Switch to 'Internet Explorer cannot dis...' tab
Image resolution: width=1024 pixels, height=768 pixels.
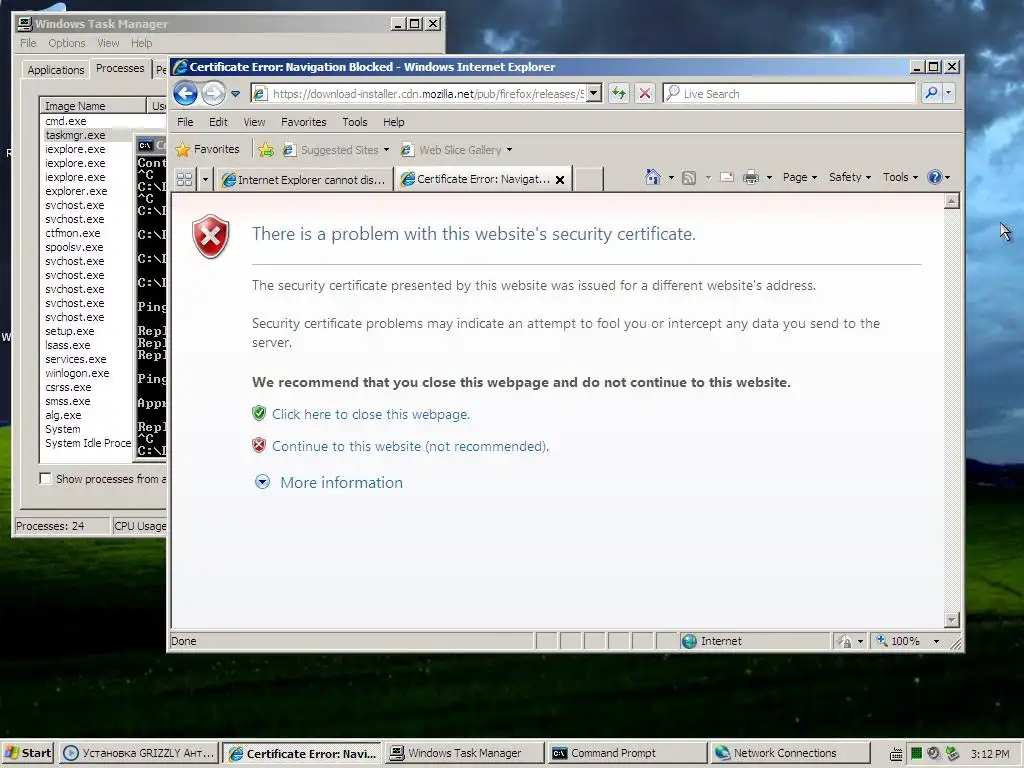pos(305,180)
